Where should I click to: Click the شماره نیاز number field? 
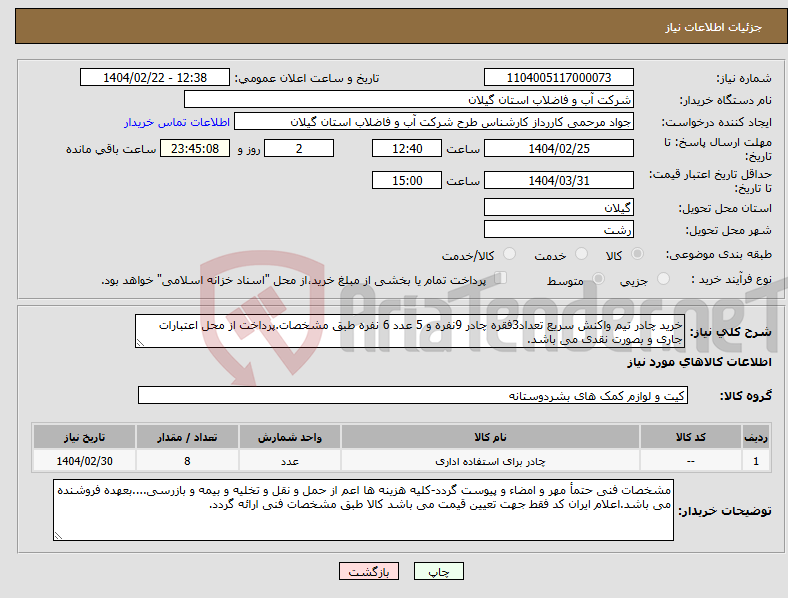[559, 77]
